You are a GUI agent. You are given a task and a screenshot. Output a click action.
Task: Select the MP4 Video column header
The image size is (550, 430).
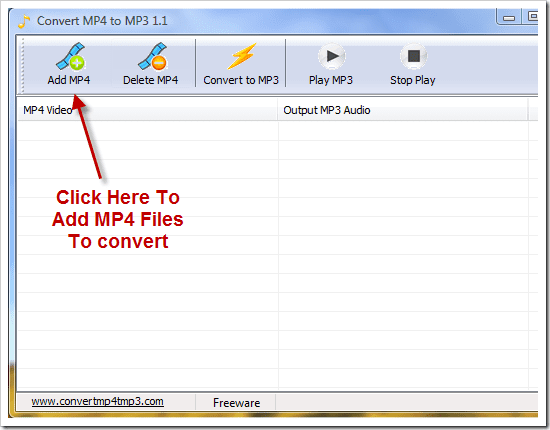(x=147, y=110)
